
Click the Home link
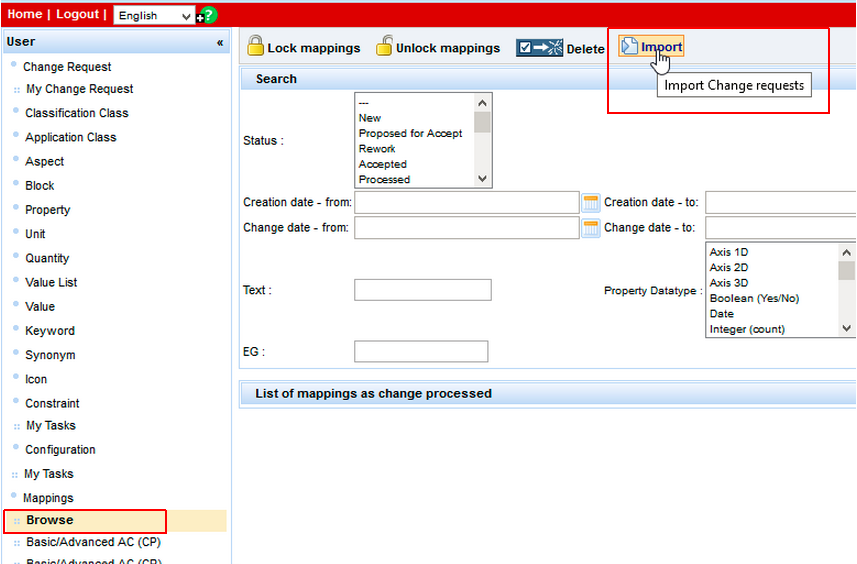pos(24,14)
